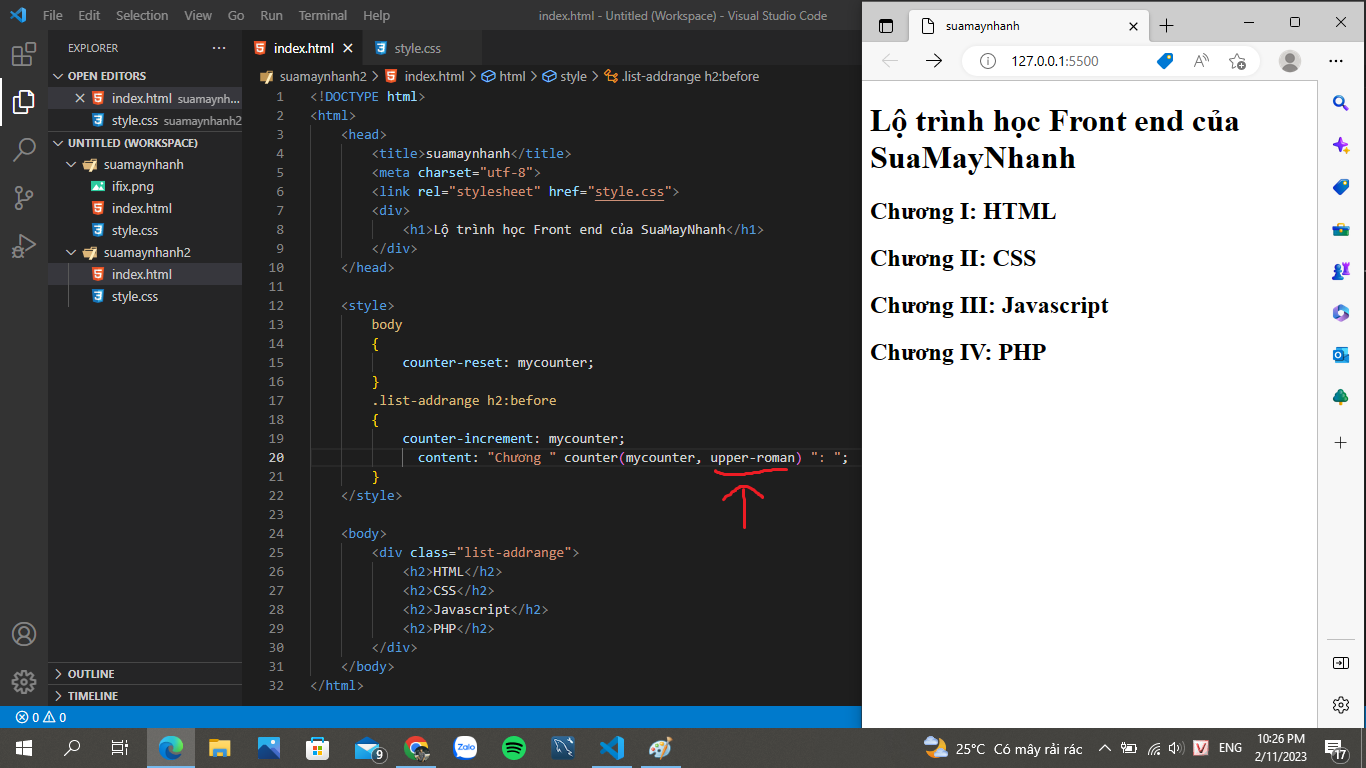This screenshot has height=768, width=1366.
Task: Click Explorer more actions ellipsis
Action: (219, 48)
